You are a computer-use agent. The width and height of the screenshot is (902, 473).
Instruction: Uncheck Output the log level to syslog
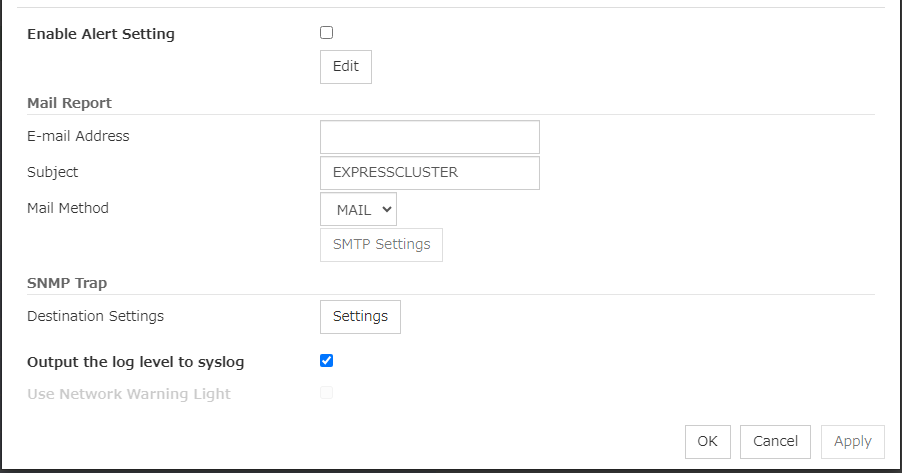pyautogui.click(x=327, y=361)
